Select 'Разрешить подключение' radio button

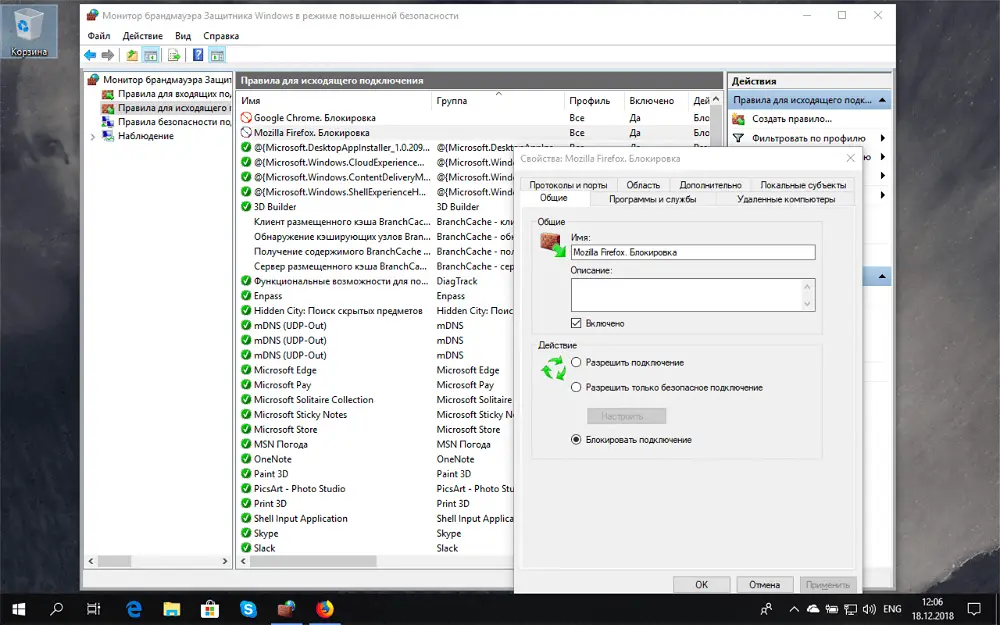576,362
